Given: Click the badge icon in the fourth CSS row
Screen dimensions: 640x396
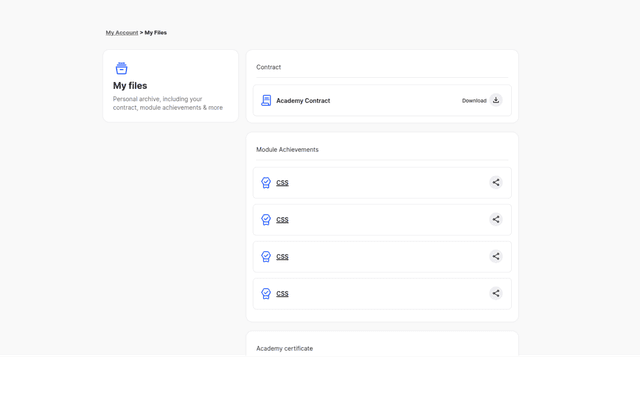Looking at the screenshot, I should (266, 294).
